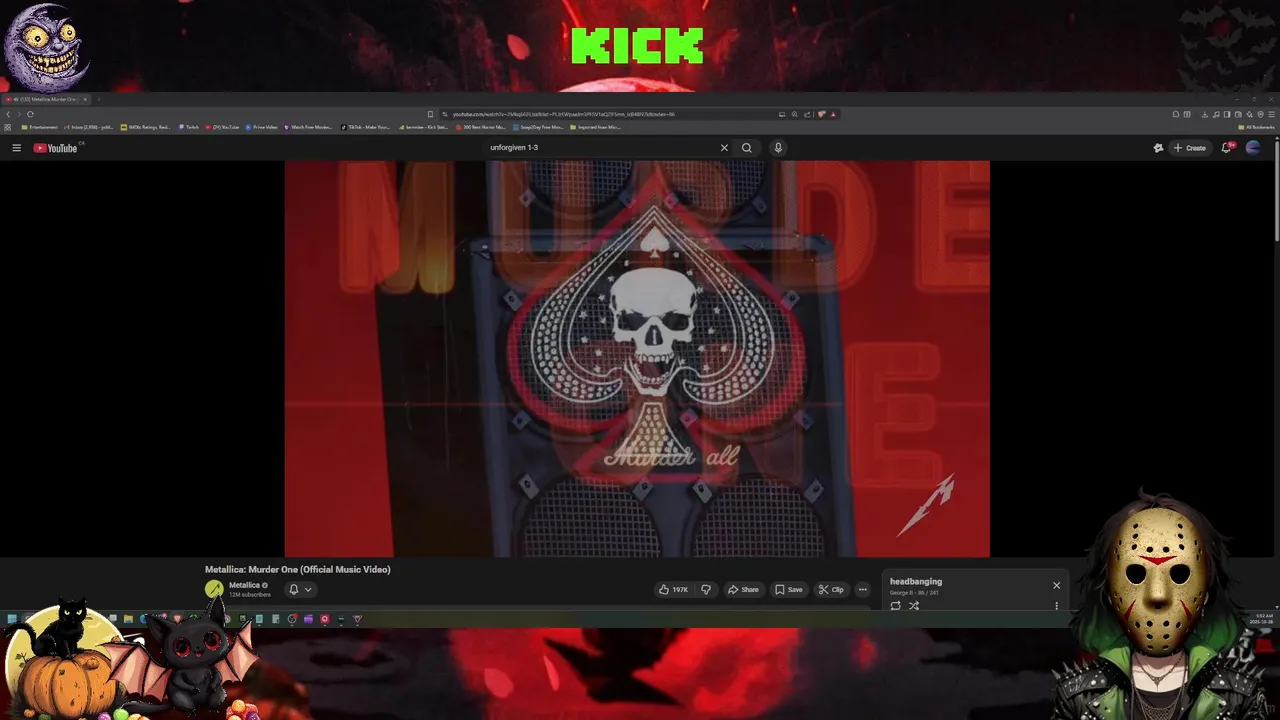1280x720 pixels.
Task: Open the browser main menu icon
Action: (1271, 114)
